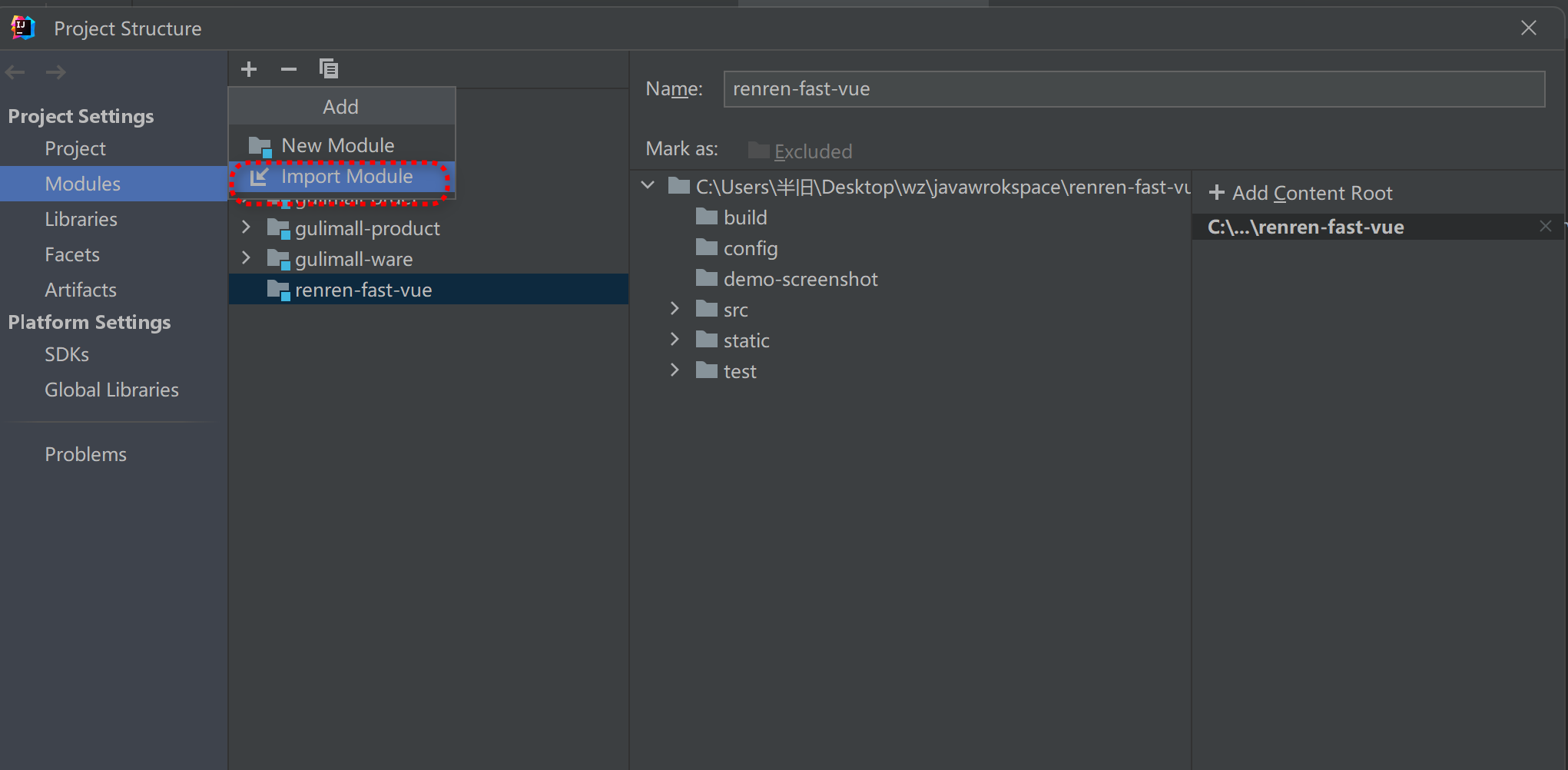Select the src folder name

click(735, 310)
